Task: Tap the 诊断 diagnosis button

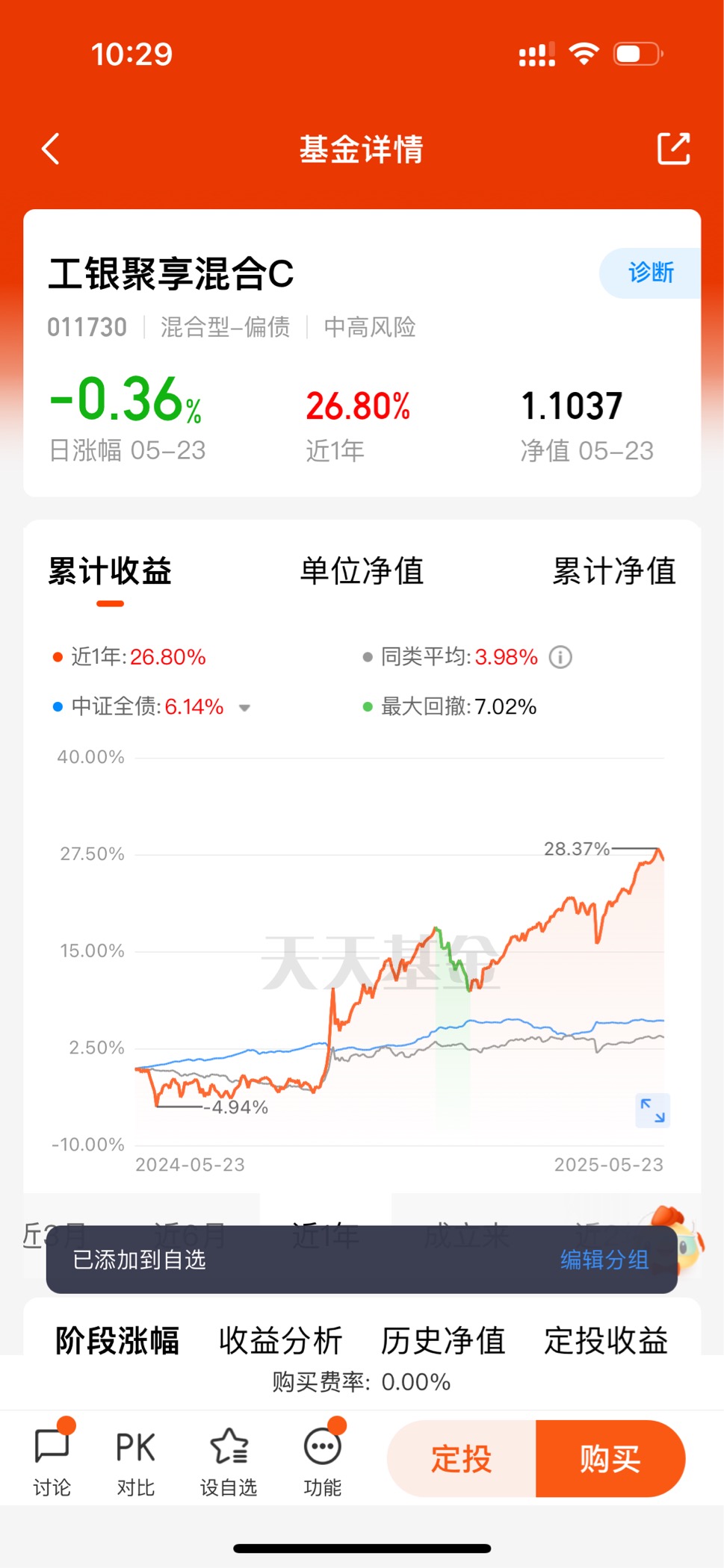Action: 650,273
